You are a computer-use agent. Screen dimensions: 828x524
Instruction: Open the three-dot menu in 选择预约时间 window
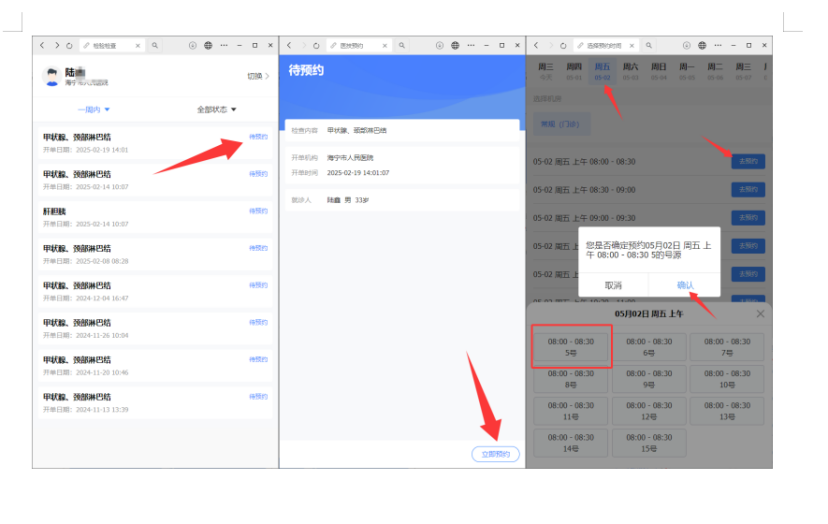click(x=718, y=45)
